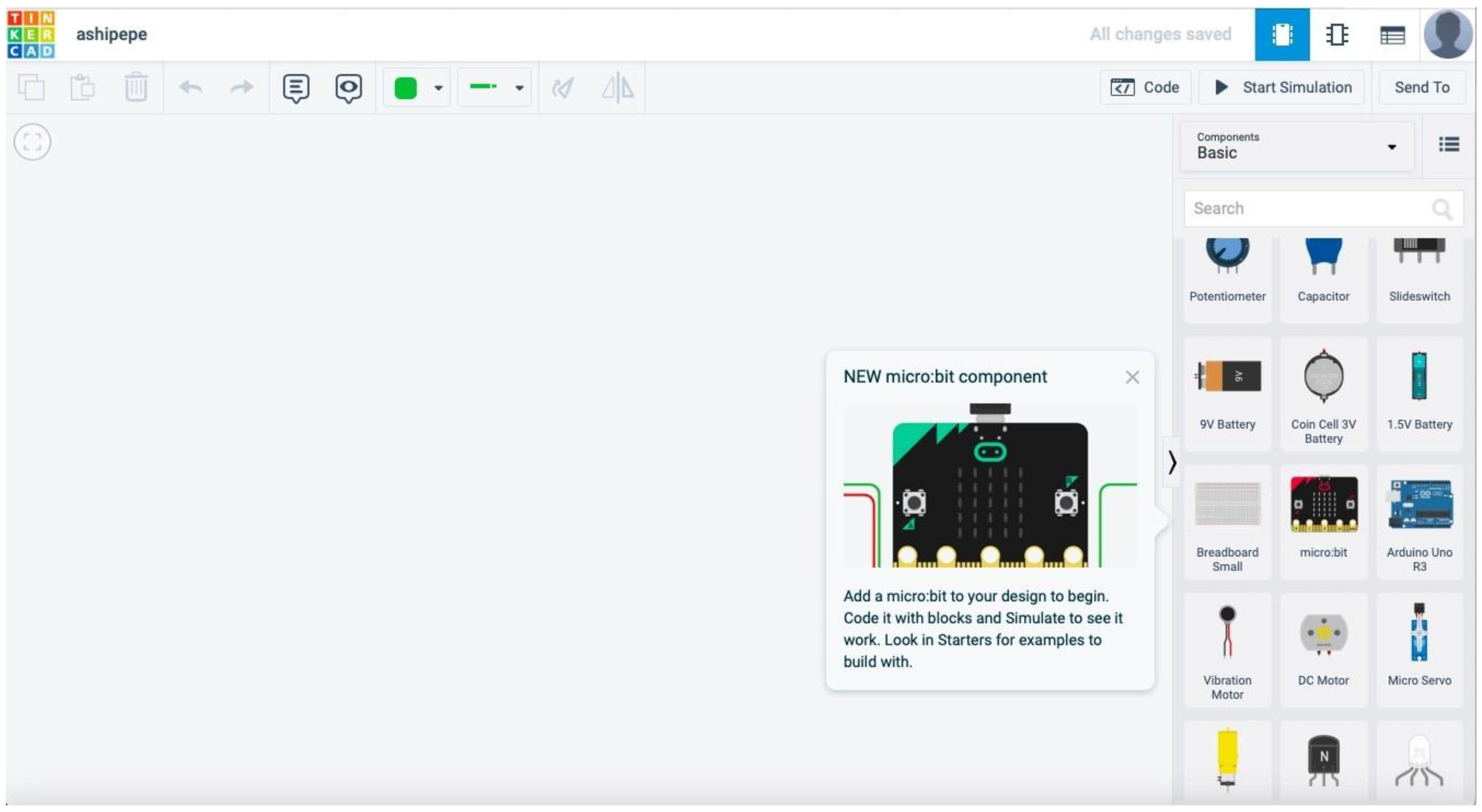This screenshot has width=1482, height=812.
Task: Open the wire color dropdown arrow
Action: [438, 88]
